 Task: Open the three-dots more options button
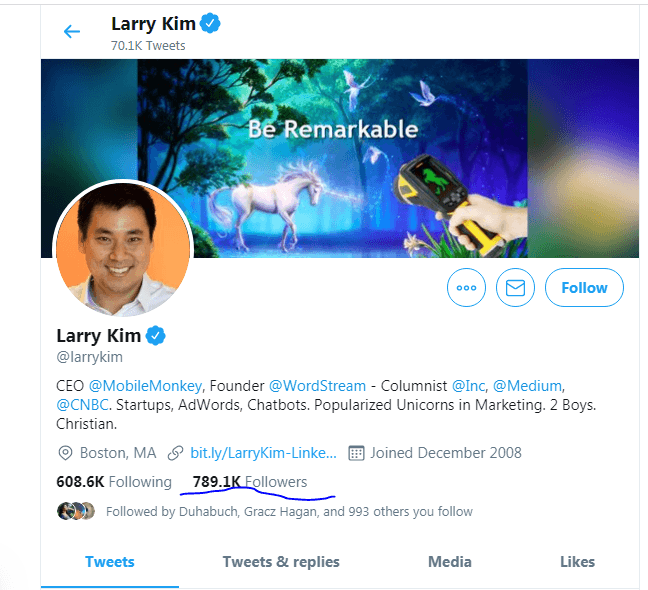click(466, 288)
